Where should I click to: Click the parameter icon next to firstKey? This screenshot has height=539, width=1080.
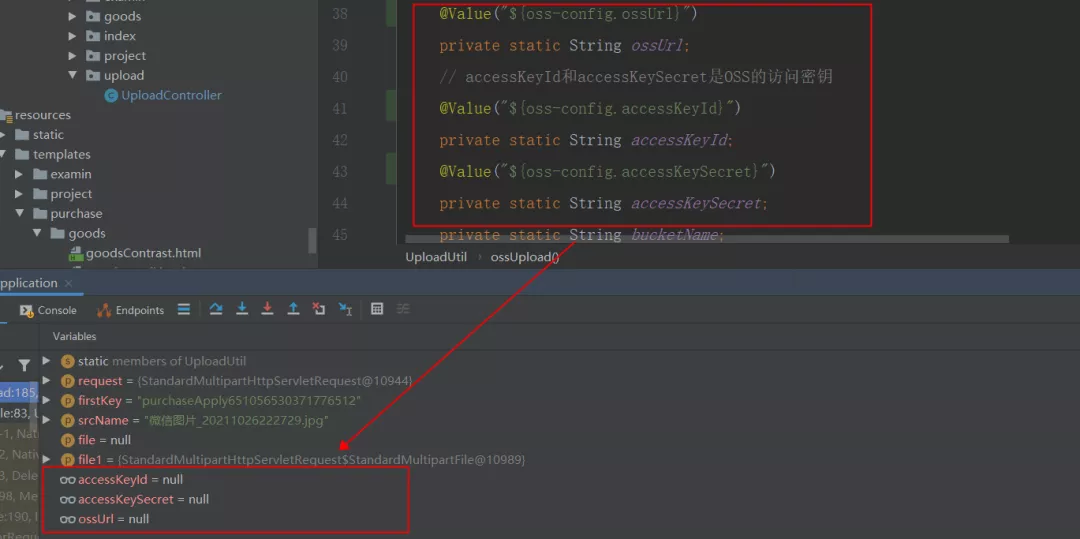click(x=68, y=401)
